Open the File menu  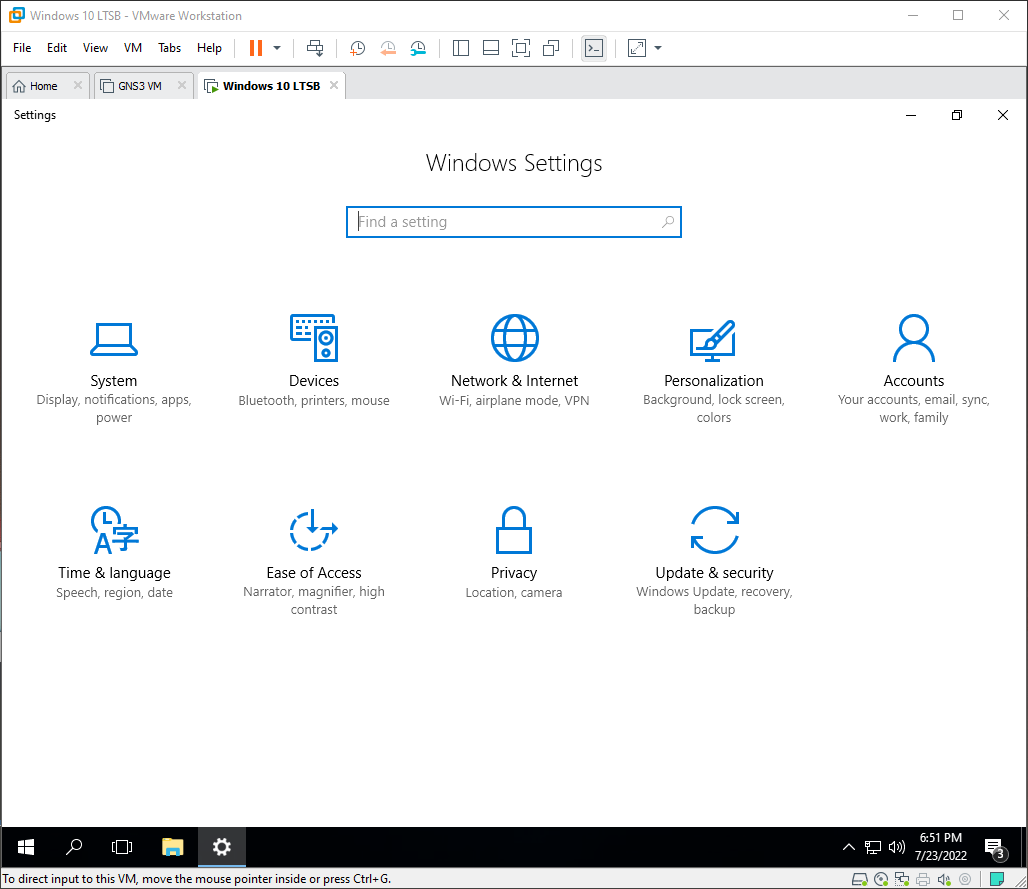click(x=22, y=48)
